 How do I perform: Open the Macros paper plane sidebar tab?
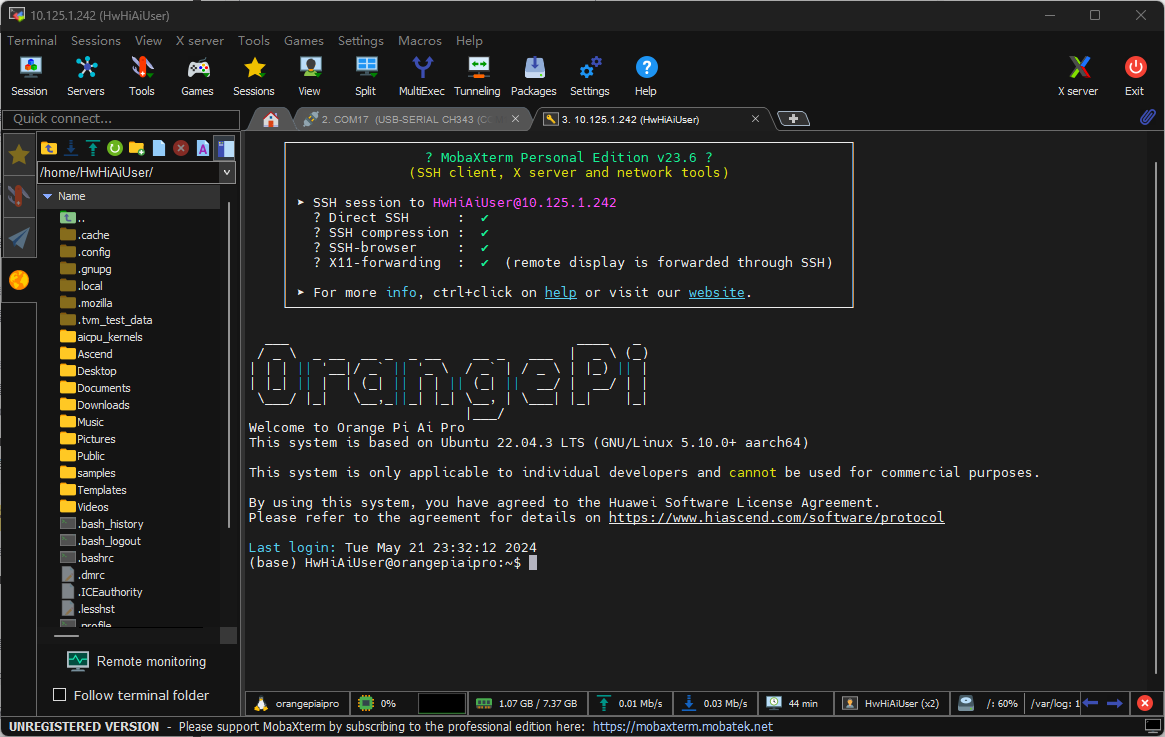point(19,238)
